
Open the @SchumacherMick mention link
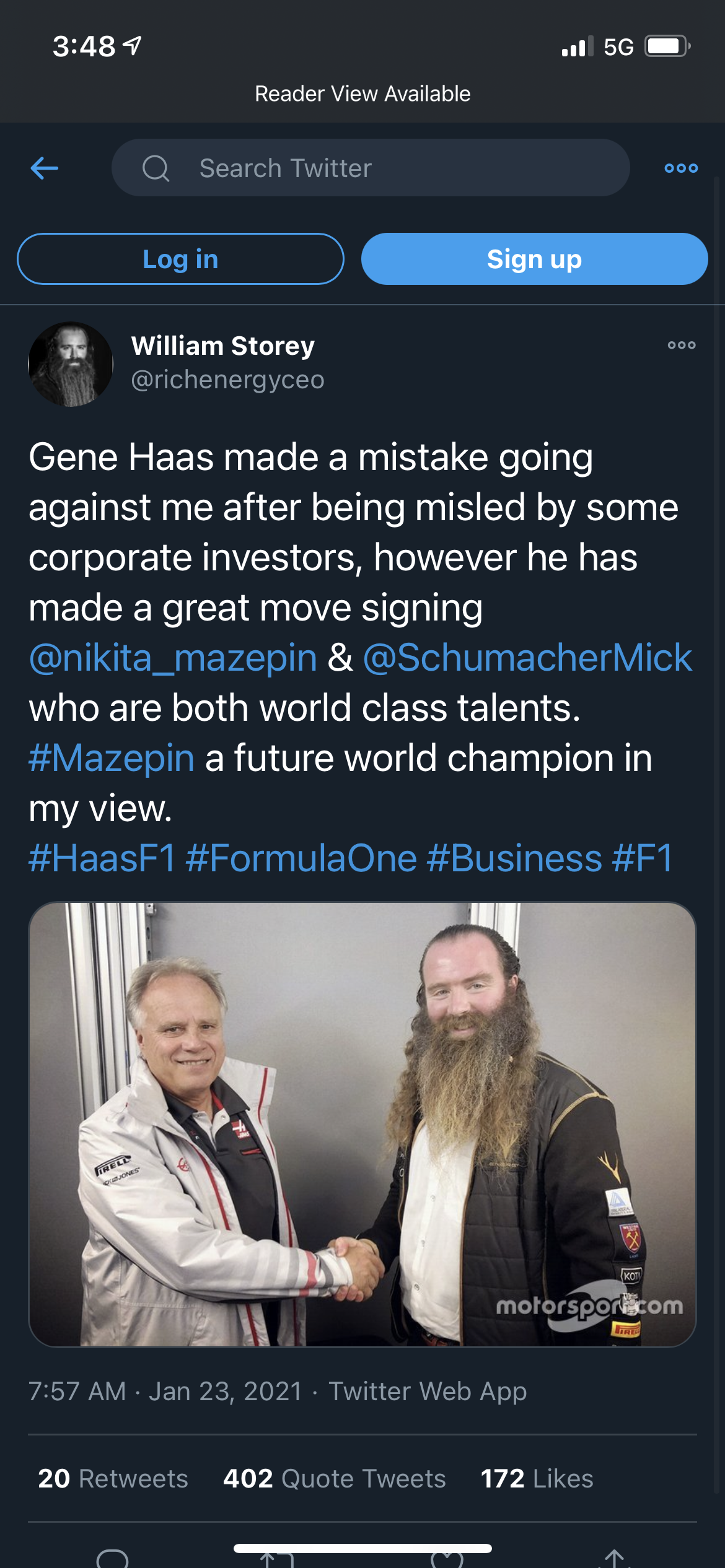[527, 657]
